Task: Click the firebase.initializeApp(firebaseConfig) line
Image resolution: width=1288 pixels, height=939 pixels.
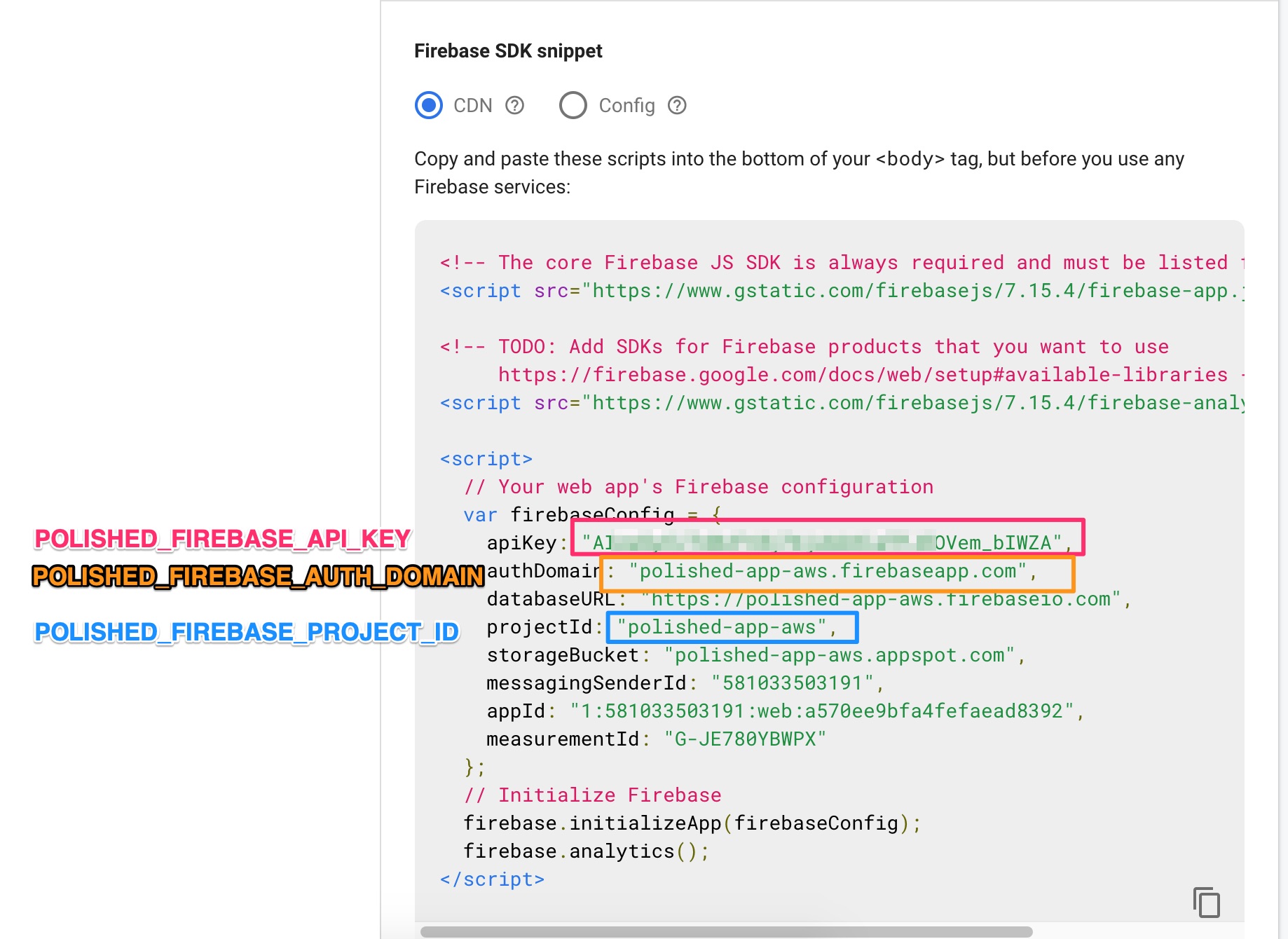Action: point(692,823)
